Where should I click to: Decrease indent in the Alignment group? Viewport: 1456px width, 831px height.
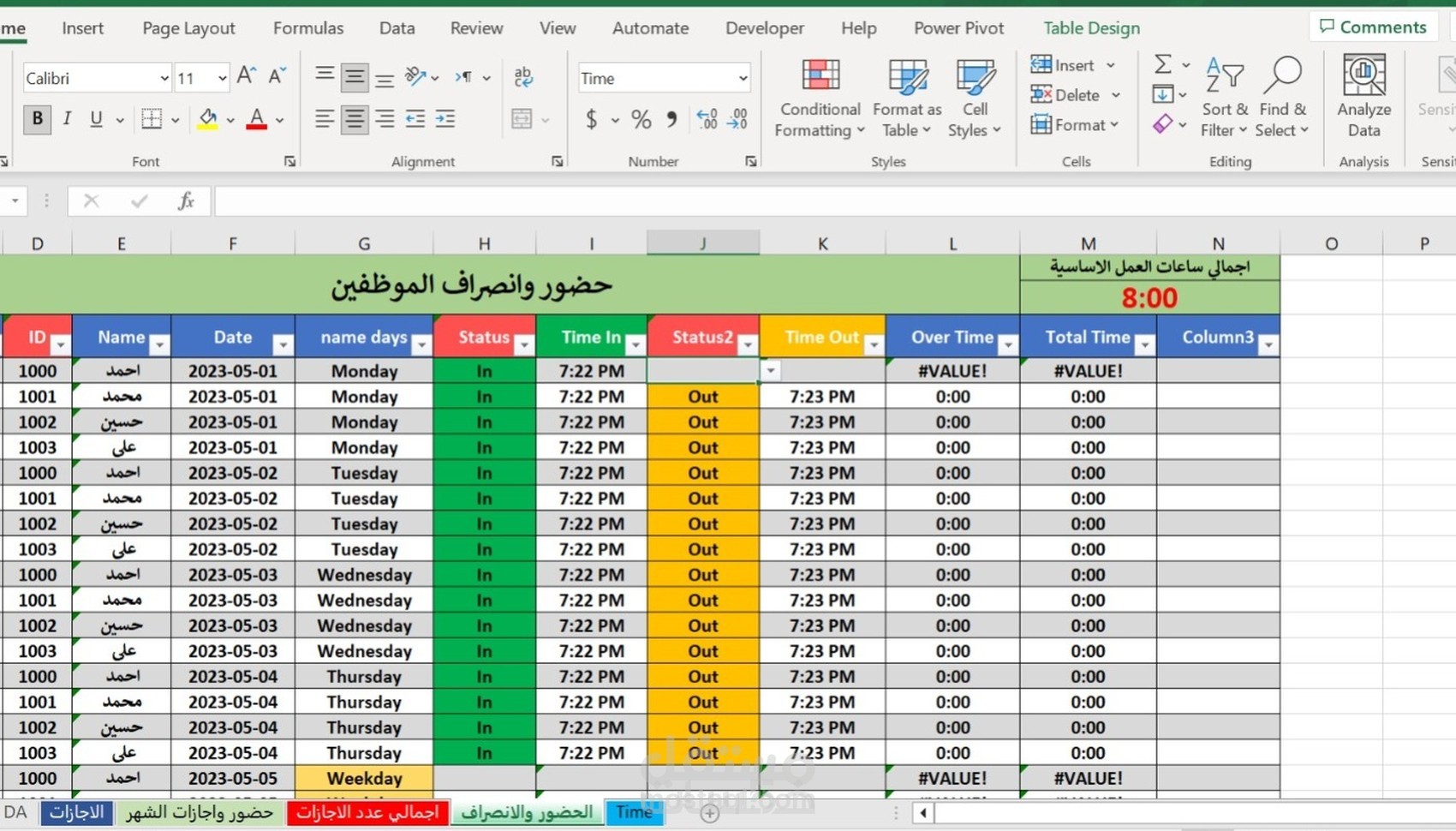pyautogui.click(x=415, y=119)
